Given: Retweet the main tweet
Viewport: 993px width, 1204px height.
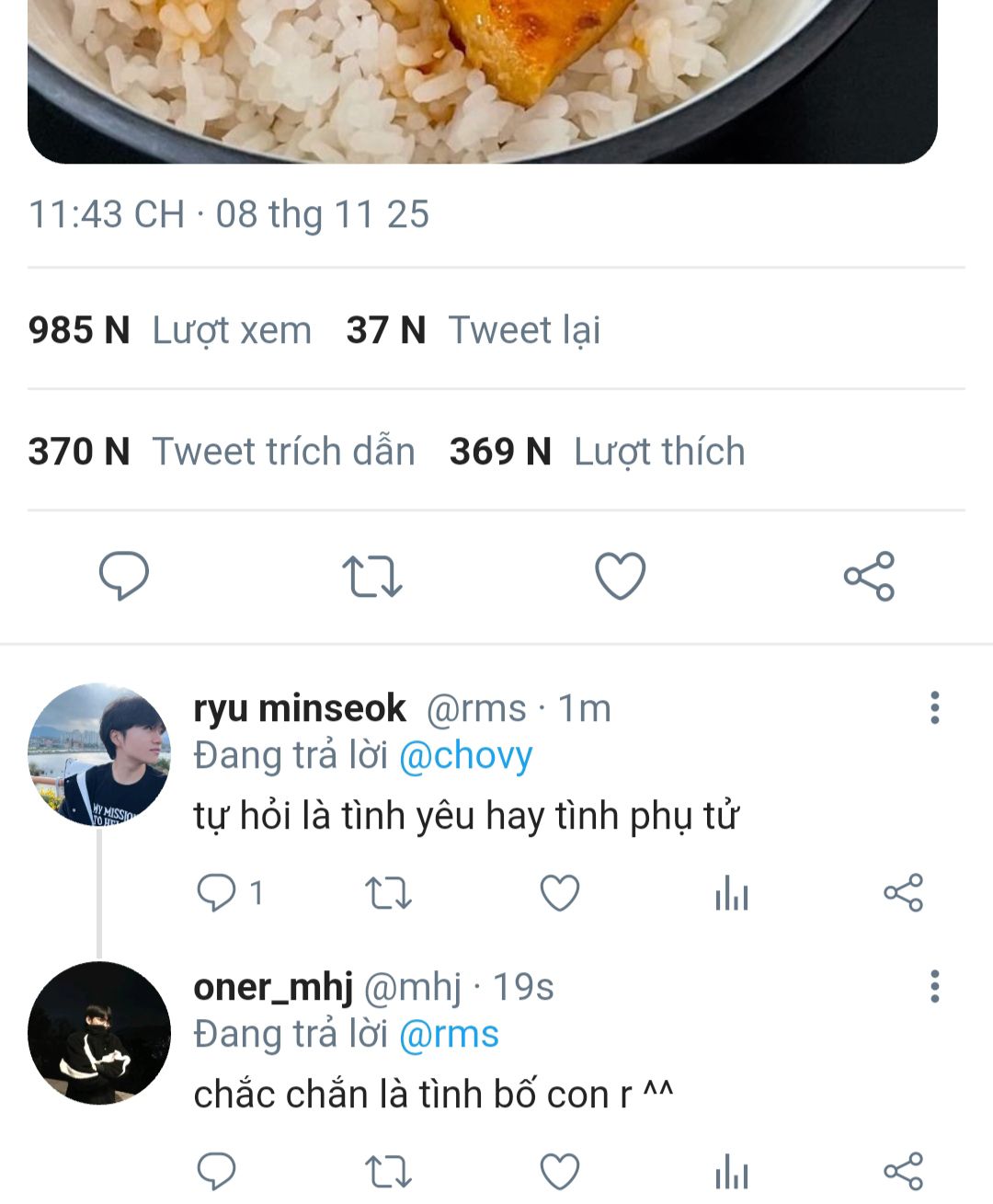Looking at the screenshot, I should click(x=371, y=577).
